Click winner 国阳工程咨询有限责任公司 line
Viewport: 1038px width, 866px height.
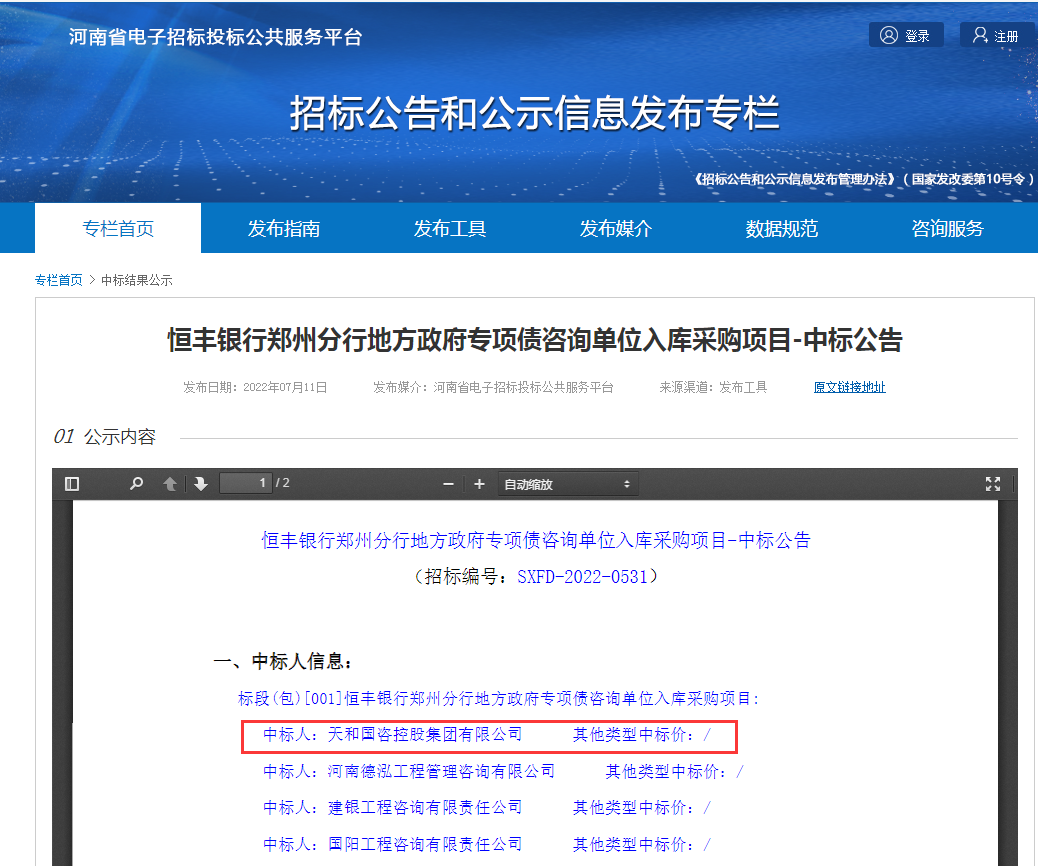pyautogui.click(x=487, y=844)
